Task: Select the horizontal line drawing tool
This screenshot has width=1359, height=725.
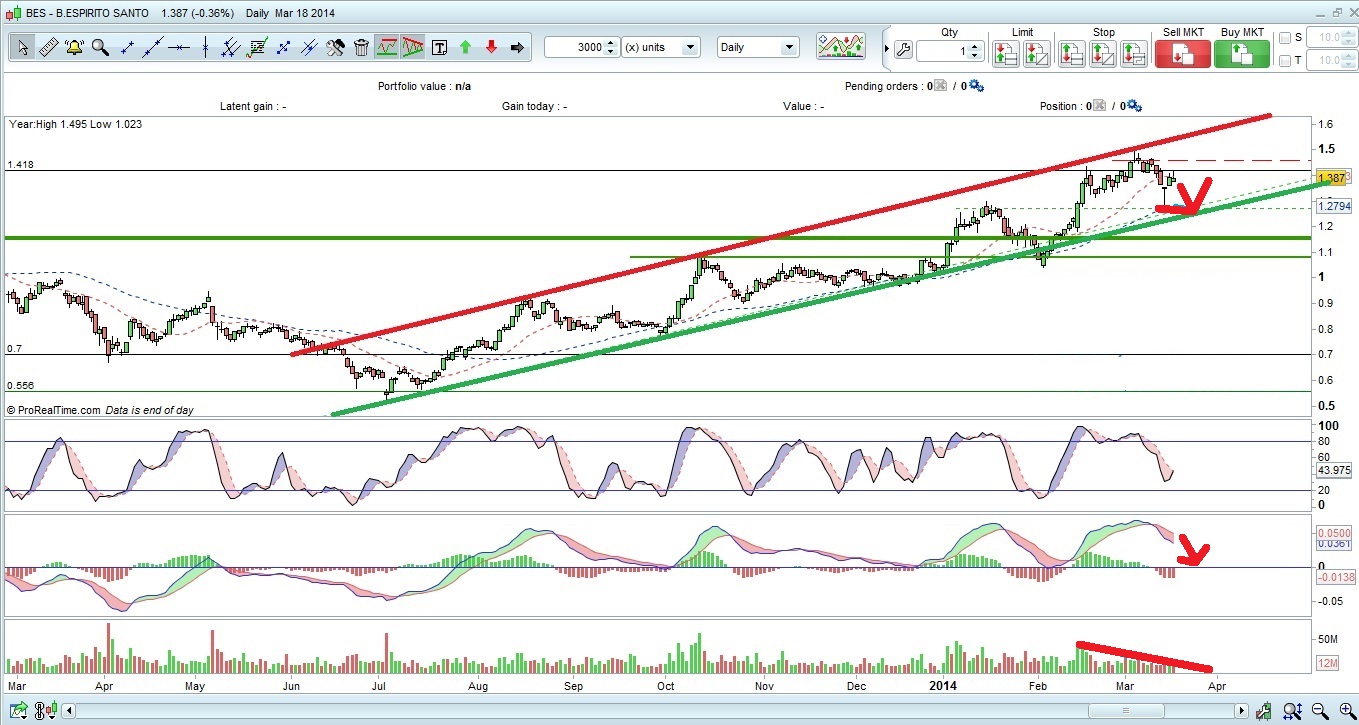Action: (178, 47)
